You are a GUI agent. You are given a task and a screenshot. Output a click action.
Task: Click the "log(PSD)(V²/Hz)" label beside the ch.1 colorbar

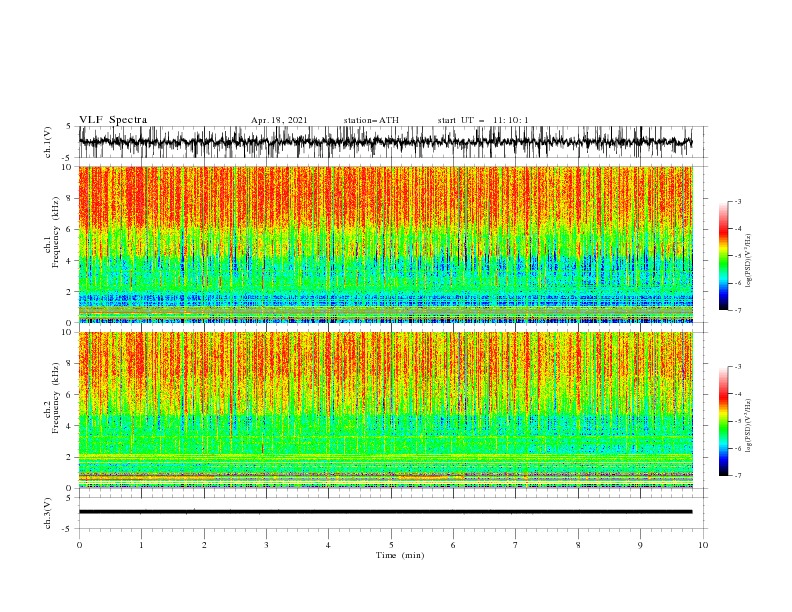749,261
